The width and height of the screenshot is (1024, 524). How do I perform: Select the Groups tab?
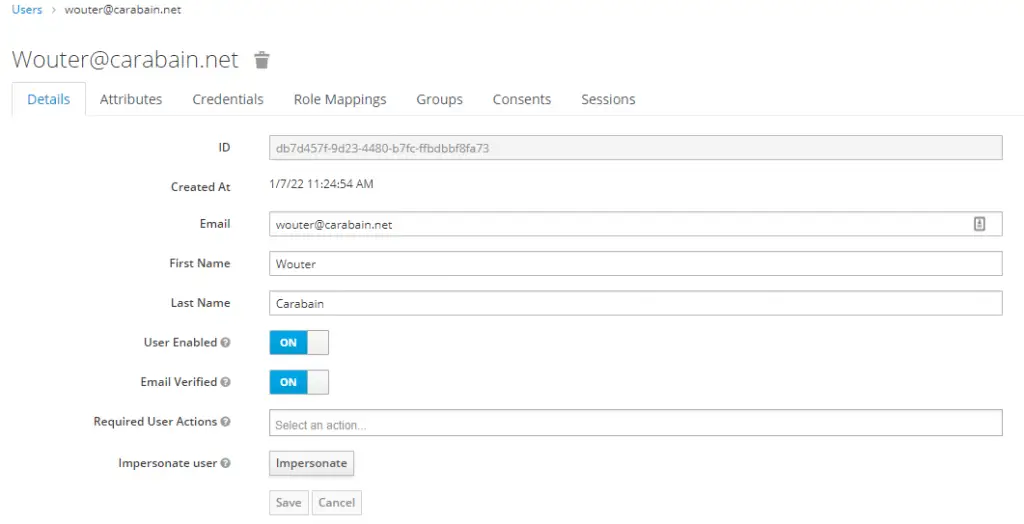[x=440, y=99]
